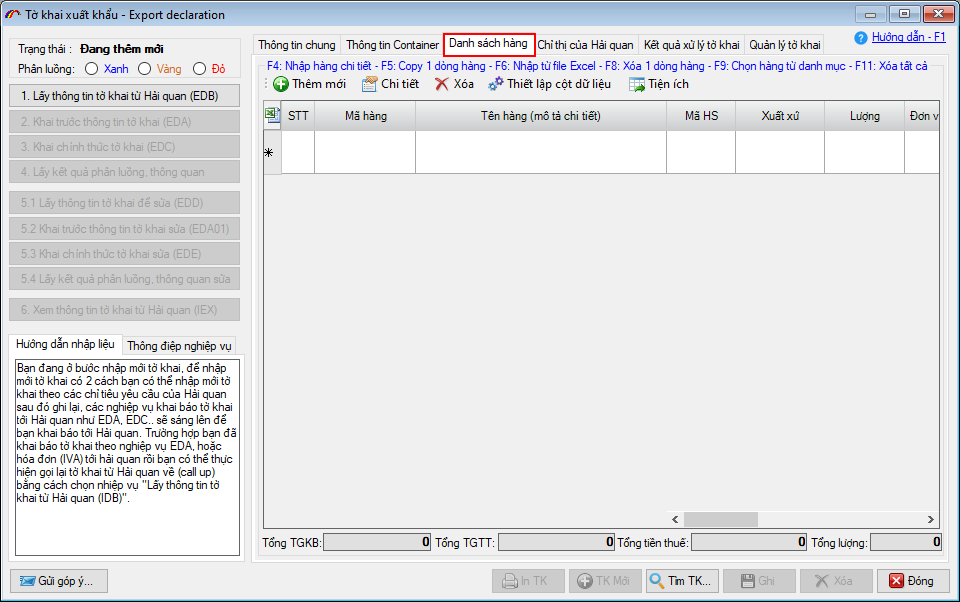The width and height of the screenshot is (960, 602).
Task: Click the Gửi góp ý feedback button
Action: pyautogui.click(x=59, y=581)
